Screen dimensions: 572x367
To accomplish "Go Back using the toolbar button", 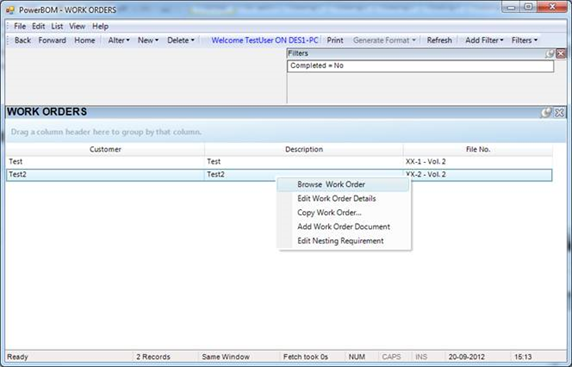I will [x=23, y=40].
